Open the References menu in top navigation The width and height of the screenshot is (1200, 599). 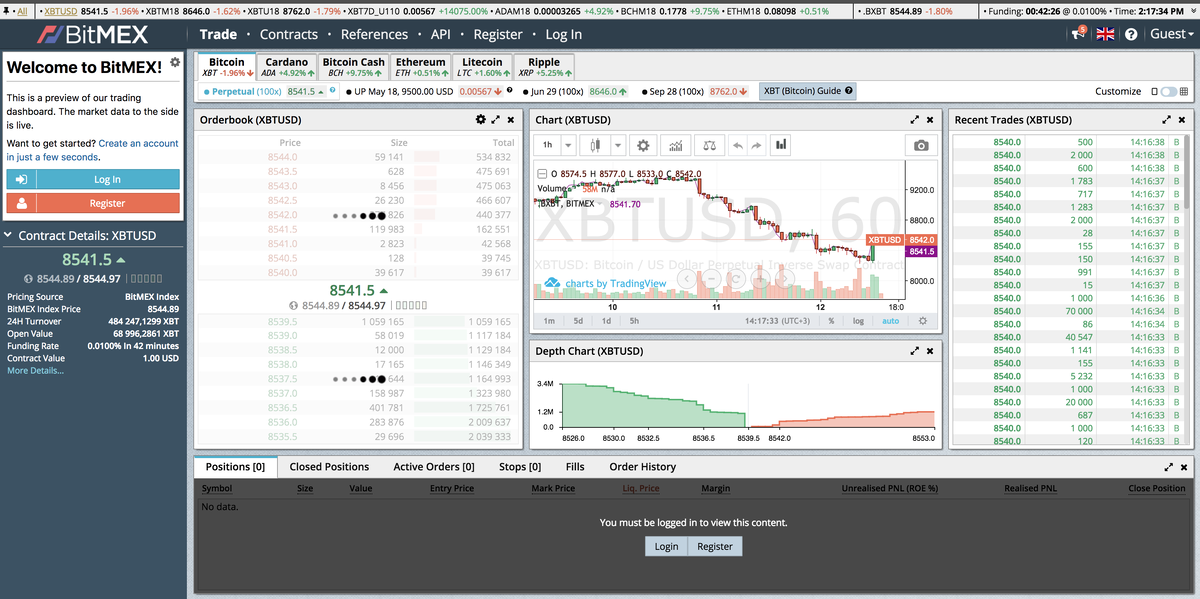374,34
